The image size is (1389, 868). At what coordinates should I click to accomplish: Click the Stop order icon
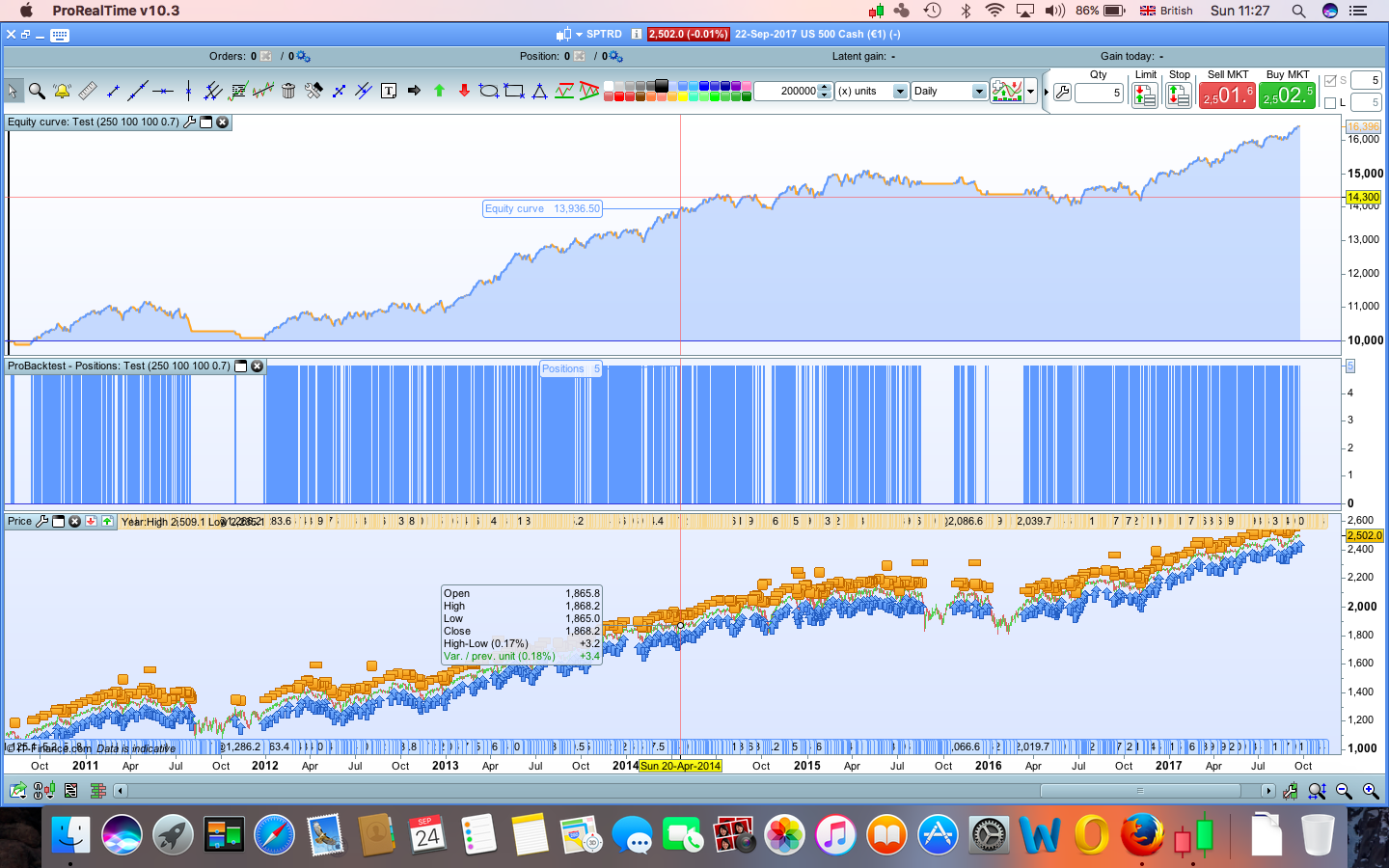pos(1179,95)
